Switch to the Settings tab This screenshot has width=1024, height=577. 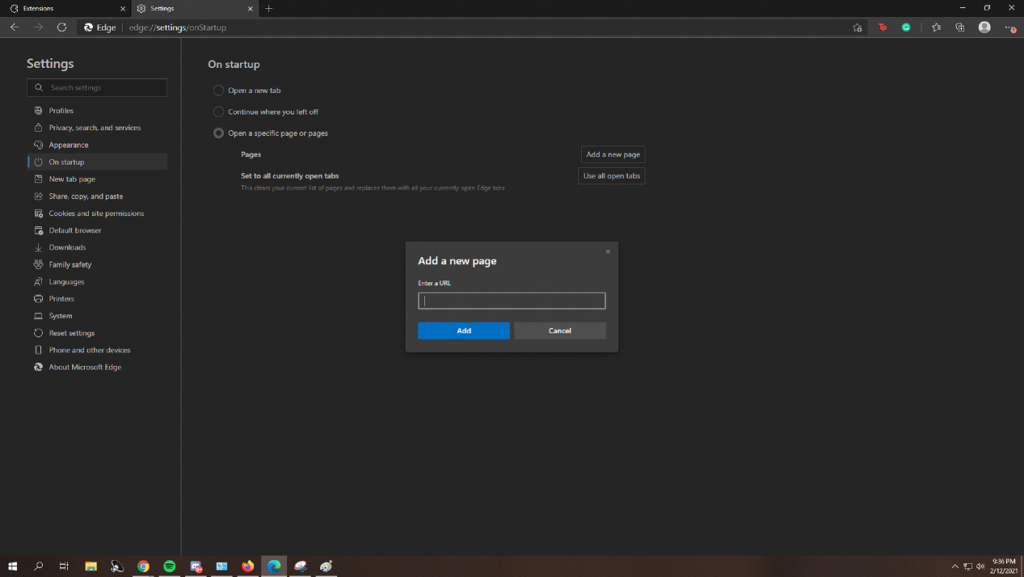[x=195, y=8]
